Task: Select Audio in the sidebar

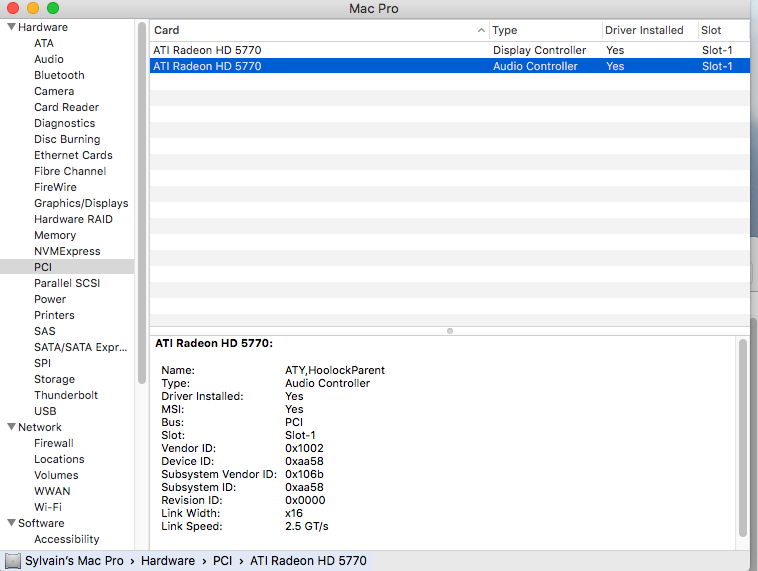Action: (x=49, y=59)
